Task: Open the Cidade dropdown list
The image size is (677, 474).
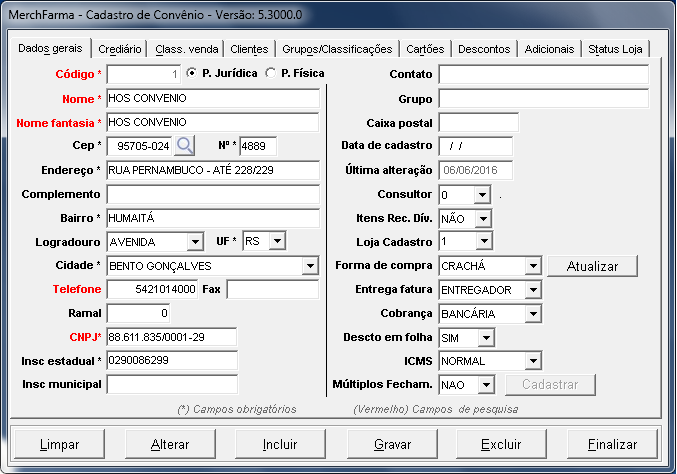Action: 310,266
